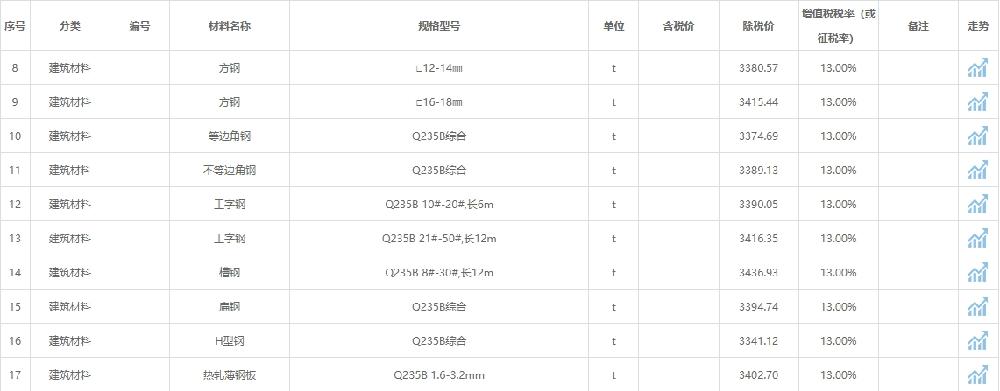
Task: Show trend chart for row 12 工字钢
Action: [977, 204]
